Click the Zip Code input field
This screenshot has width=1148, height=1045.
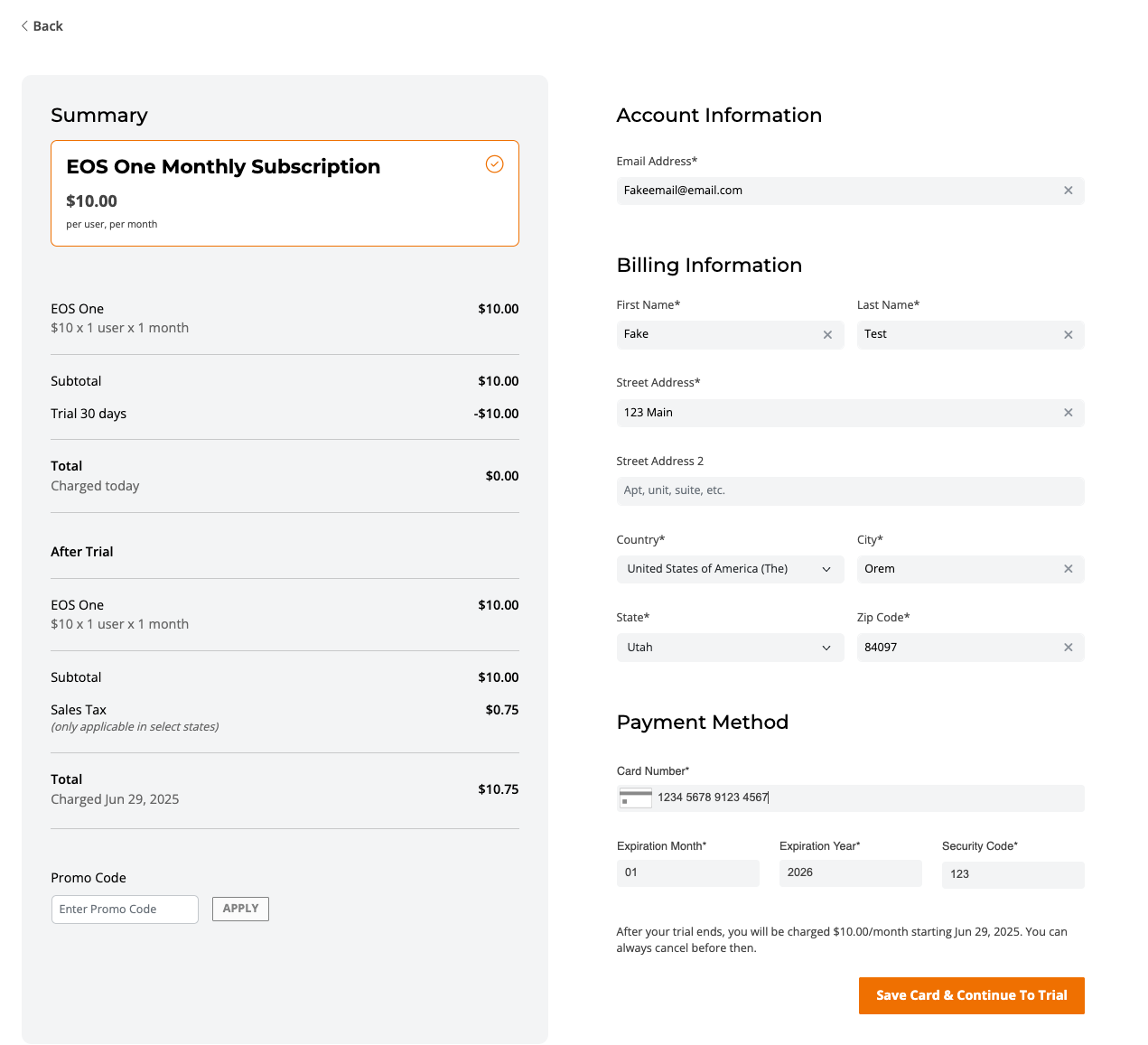(x=970, y=648)
